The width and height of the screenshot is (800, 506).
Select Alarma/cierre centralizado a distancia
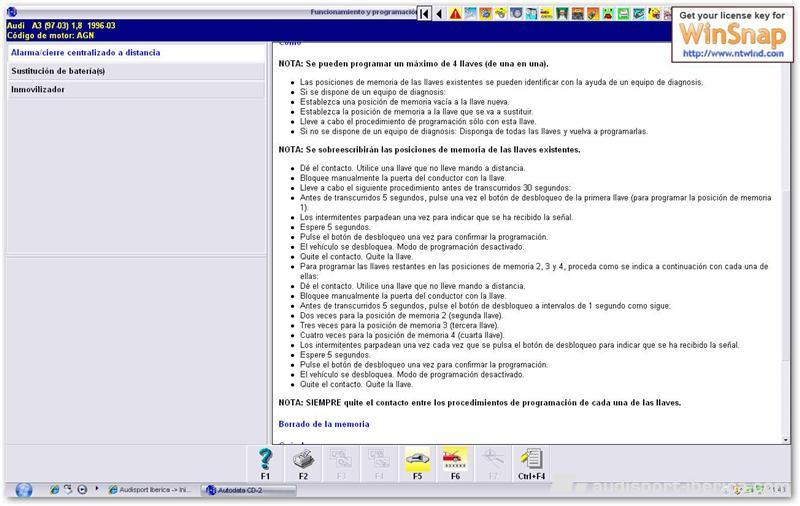tap(136, 53)
